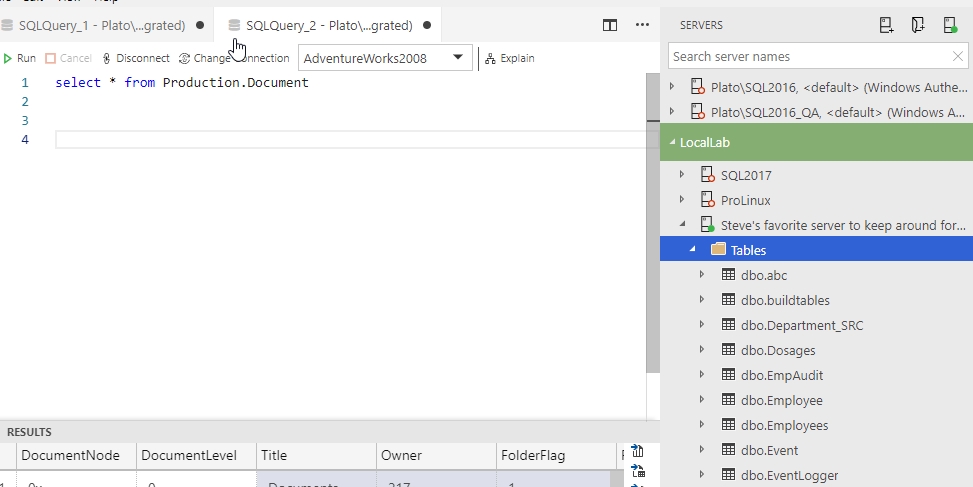Click the second results action icon below chart
Image resolution: width=973 pixels, height=487 pixels.
click(x=637, y=471)
